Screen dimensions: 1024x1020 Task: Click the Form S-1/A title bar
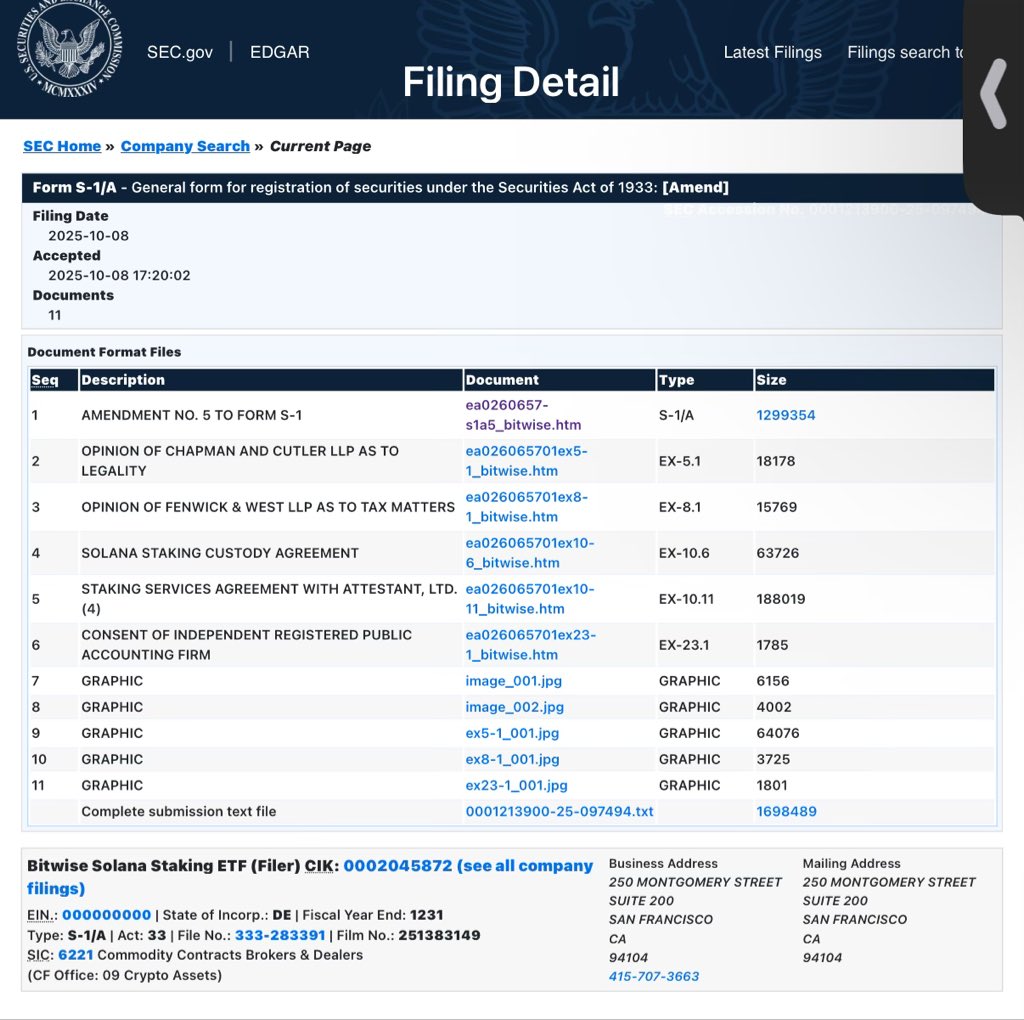pos(493,187)
